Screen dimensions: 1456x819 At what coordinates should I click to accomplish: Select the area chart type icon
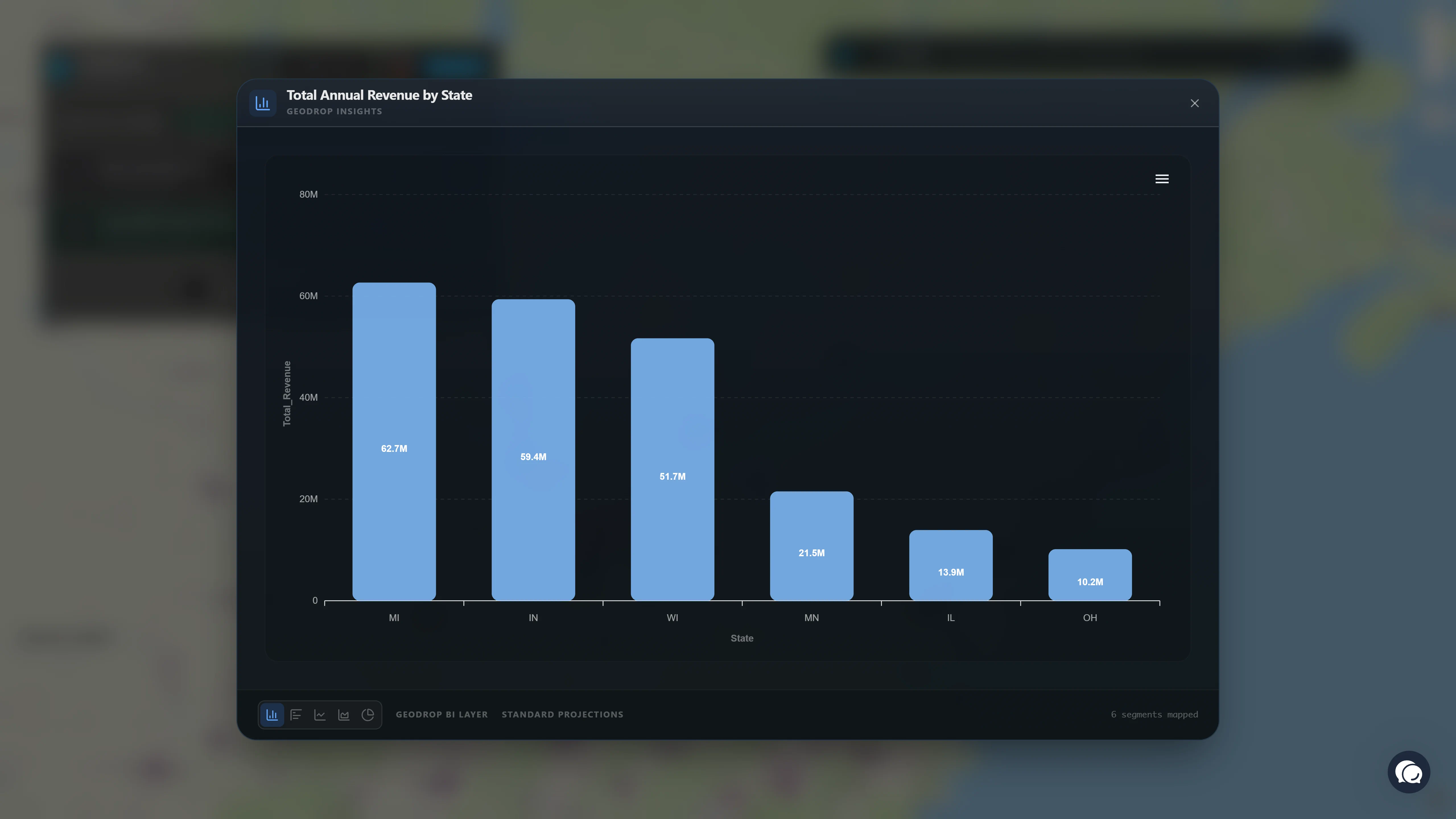tap(344, 715)
